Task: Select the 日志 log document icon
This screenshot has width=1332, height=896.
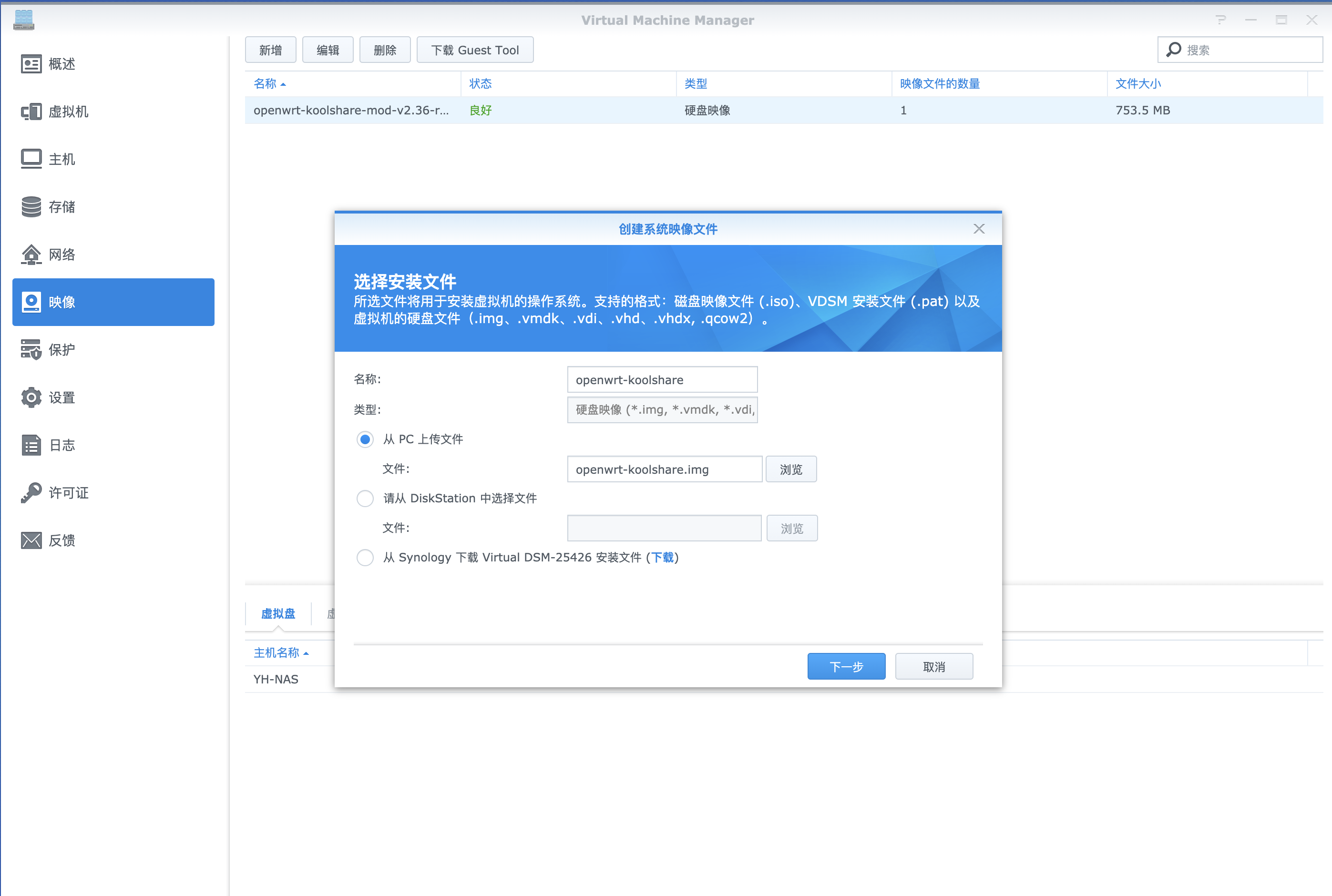Action: click(x=31, y=445)
